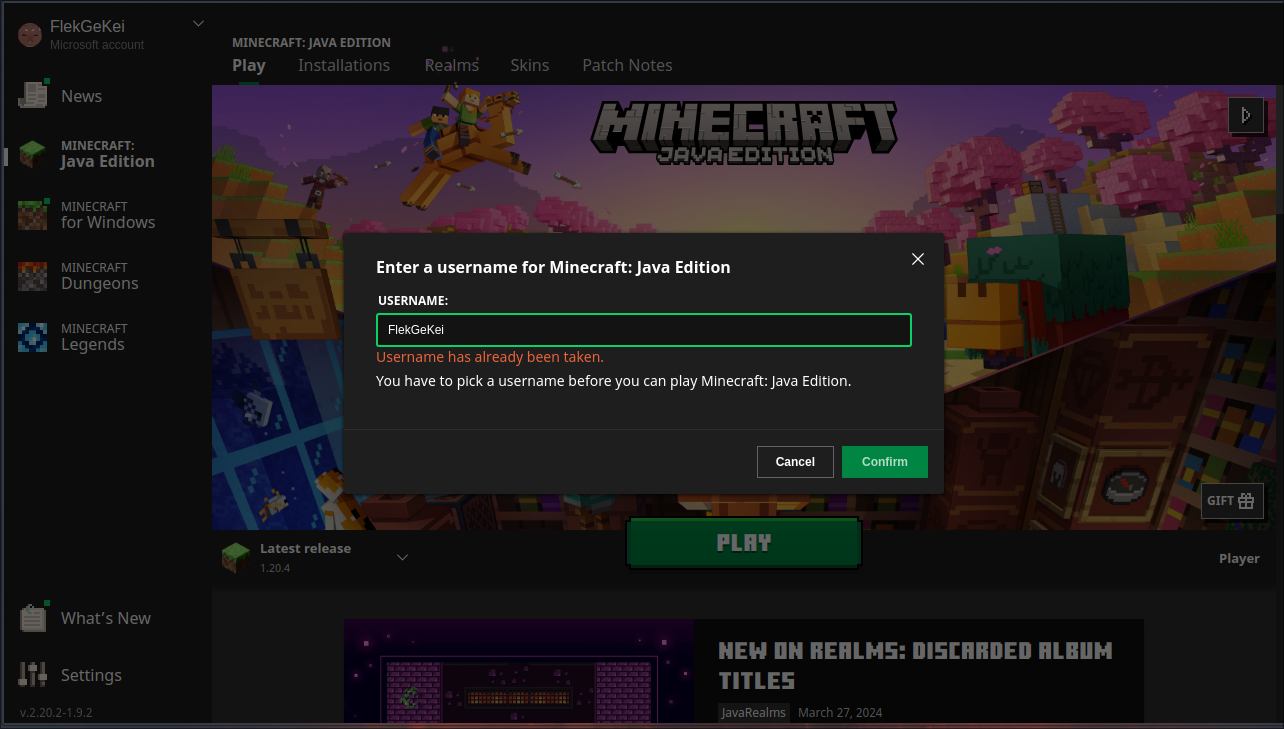The width and height of the screenshot is (1284, 729).
Task: Expand the FlekGeKei account chevron
Action: click(197, 22)
